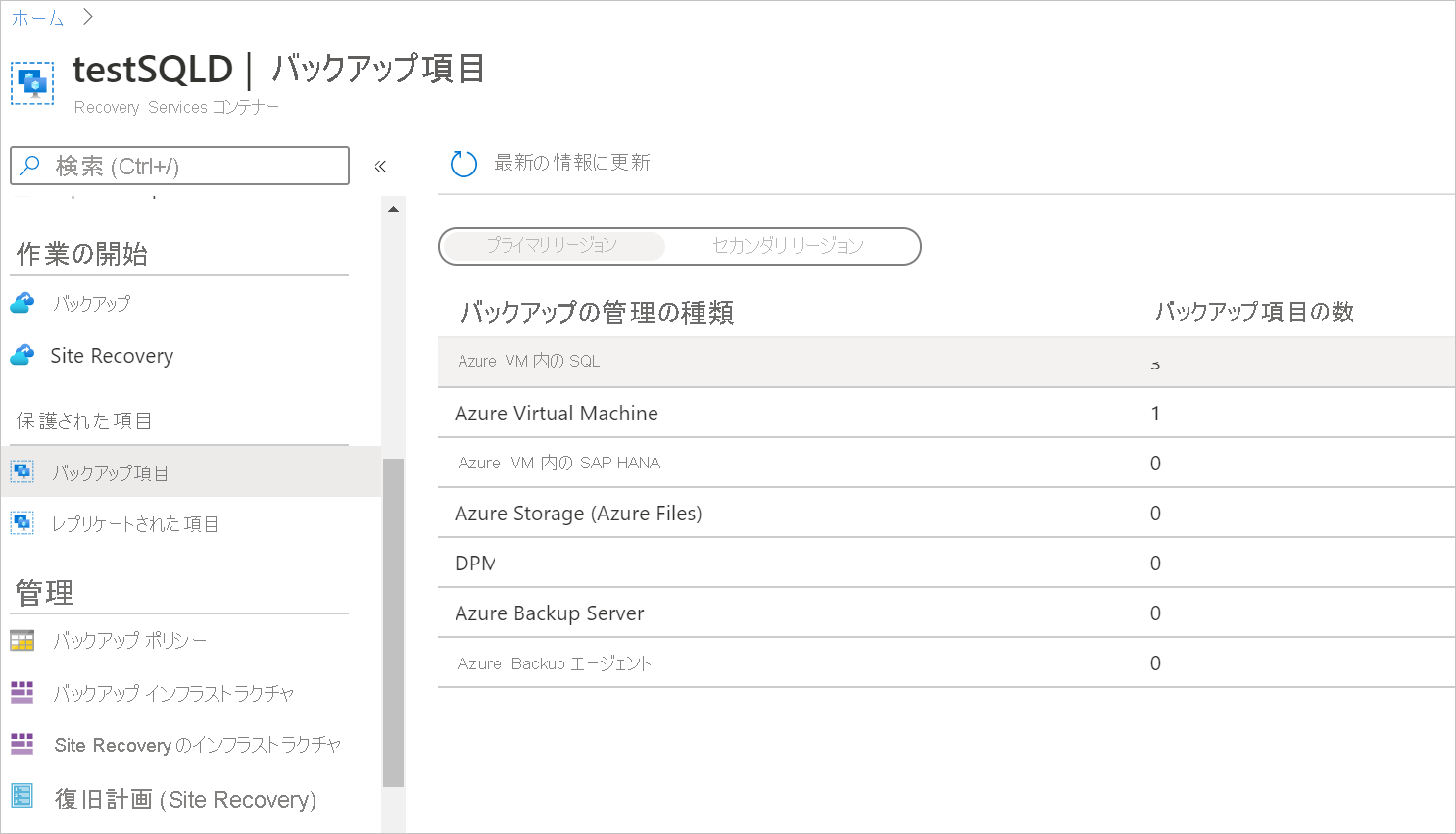Click the sidebar vertical scrollbar thumb

point(393,622)
